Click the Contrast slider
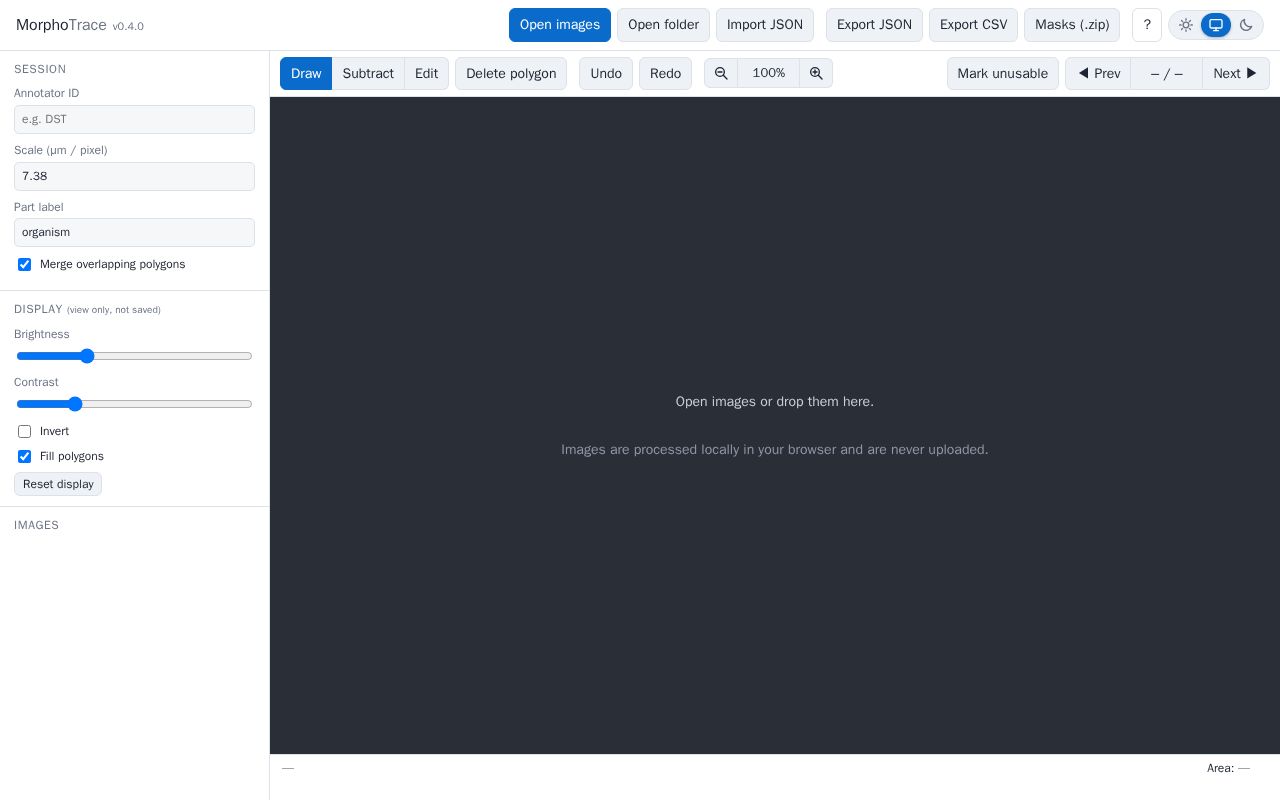Image resolution: width=1280 pixels, height=800 pixels. point(134,404)
